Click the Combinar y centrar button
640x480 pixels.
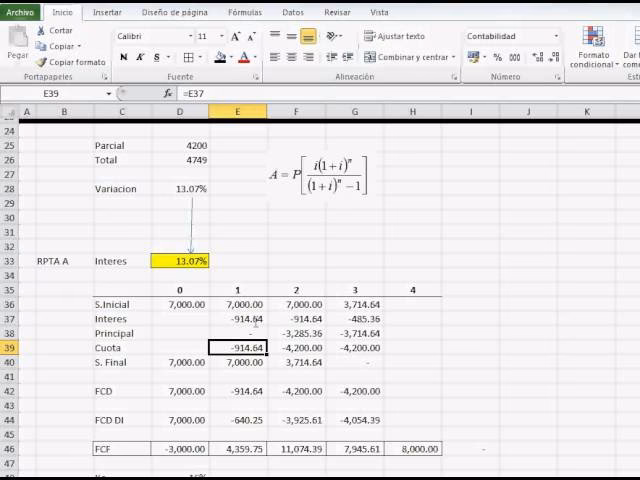(410, 57)
